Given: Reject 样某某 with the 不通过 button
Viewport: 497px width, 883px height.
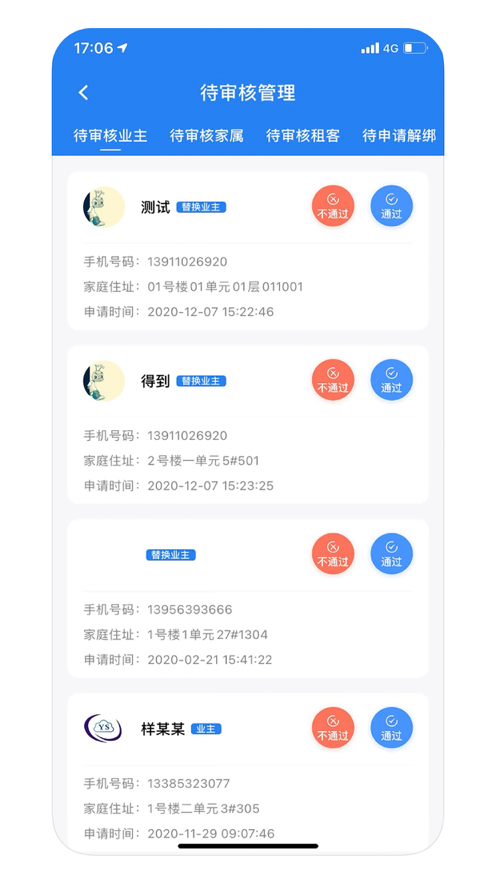Looking at the screenshot, I should click(x=333, y=729).
